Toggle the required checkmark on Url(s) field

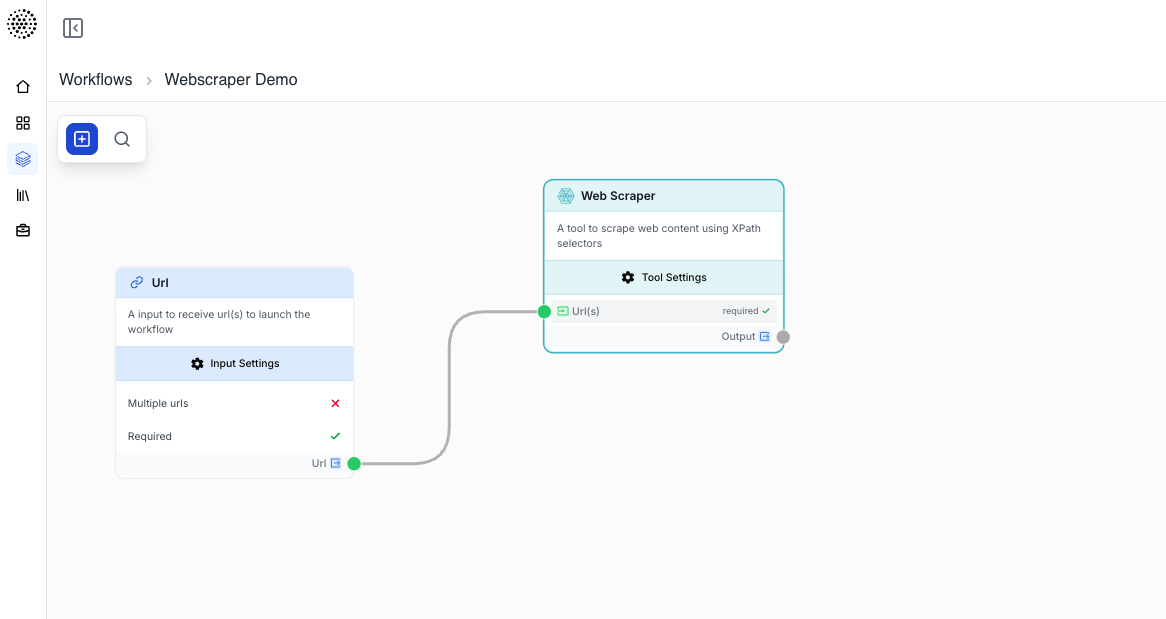coord(765,311)
